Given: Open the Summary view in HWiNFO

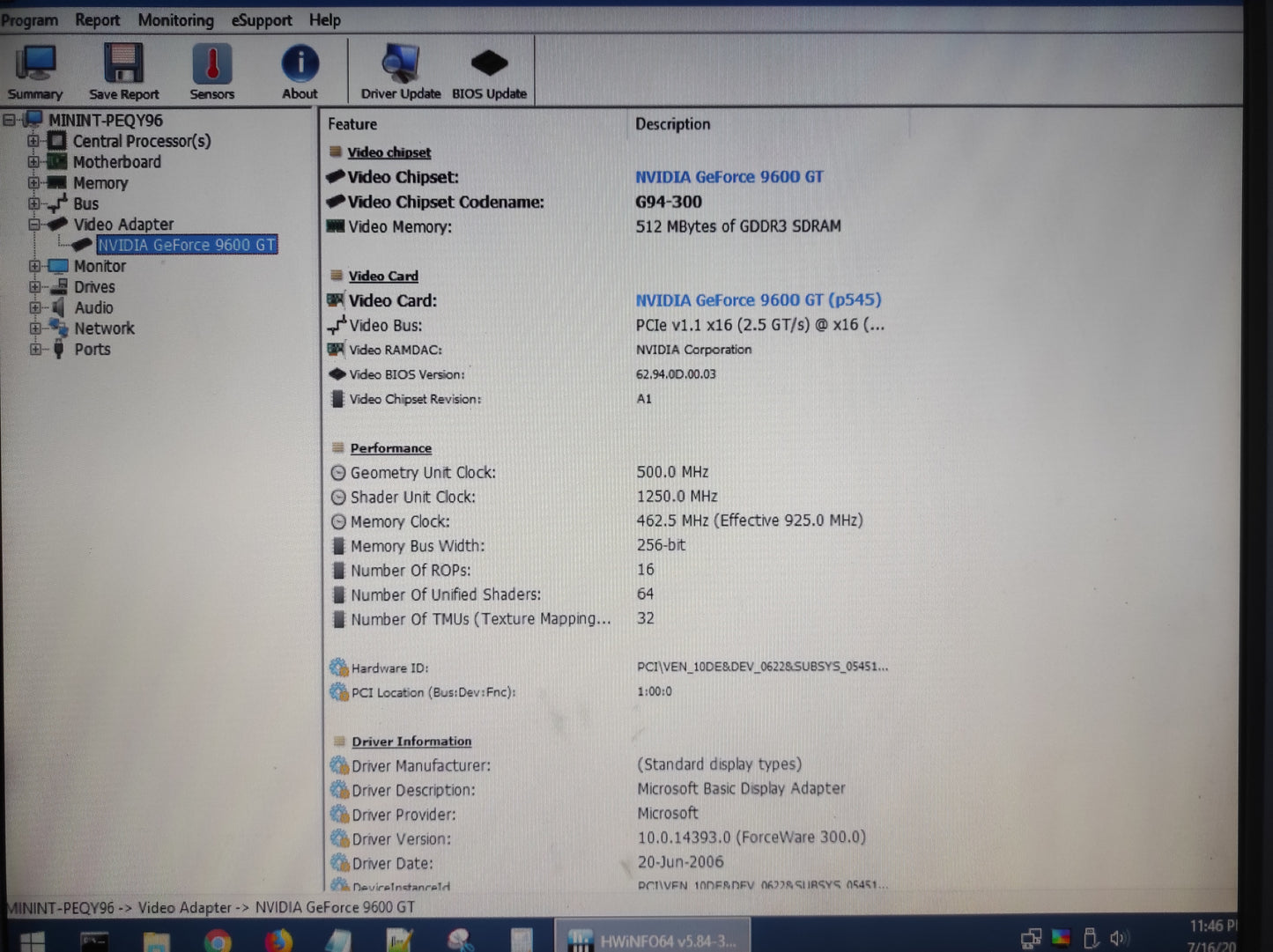Looking at the screenshot, I should coord(34,69).
